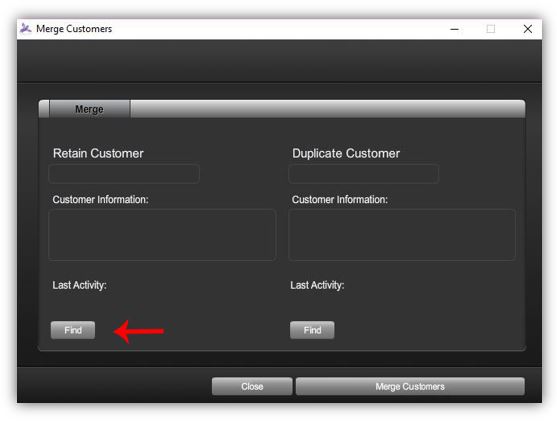Close the Merge Customers window with X
The width and height of the screenshot is (557, 422).
click(528, 29)
